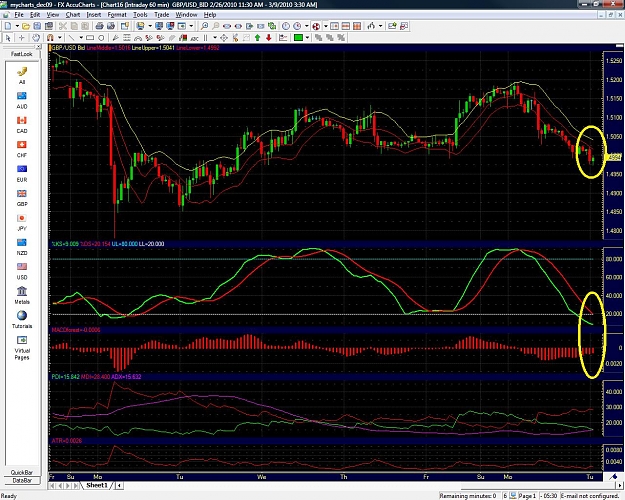Select the ABC text annotation tool

(195, 38)
